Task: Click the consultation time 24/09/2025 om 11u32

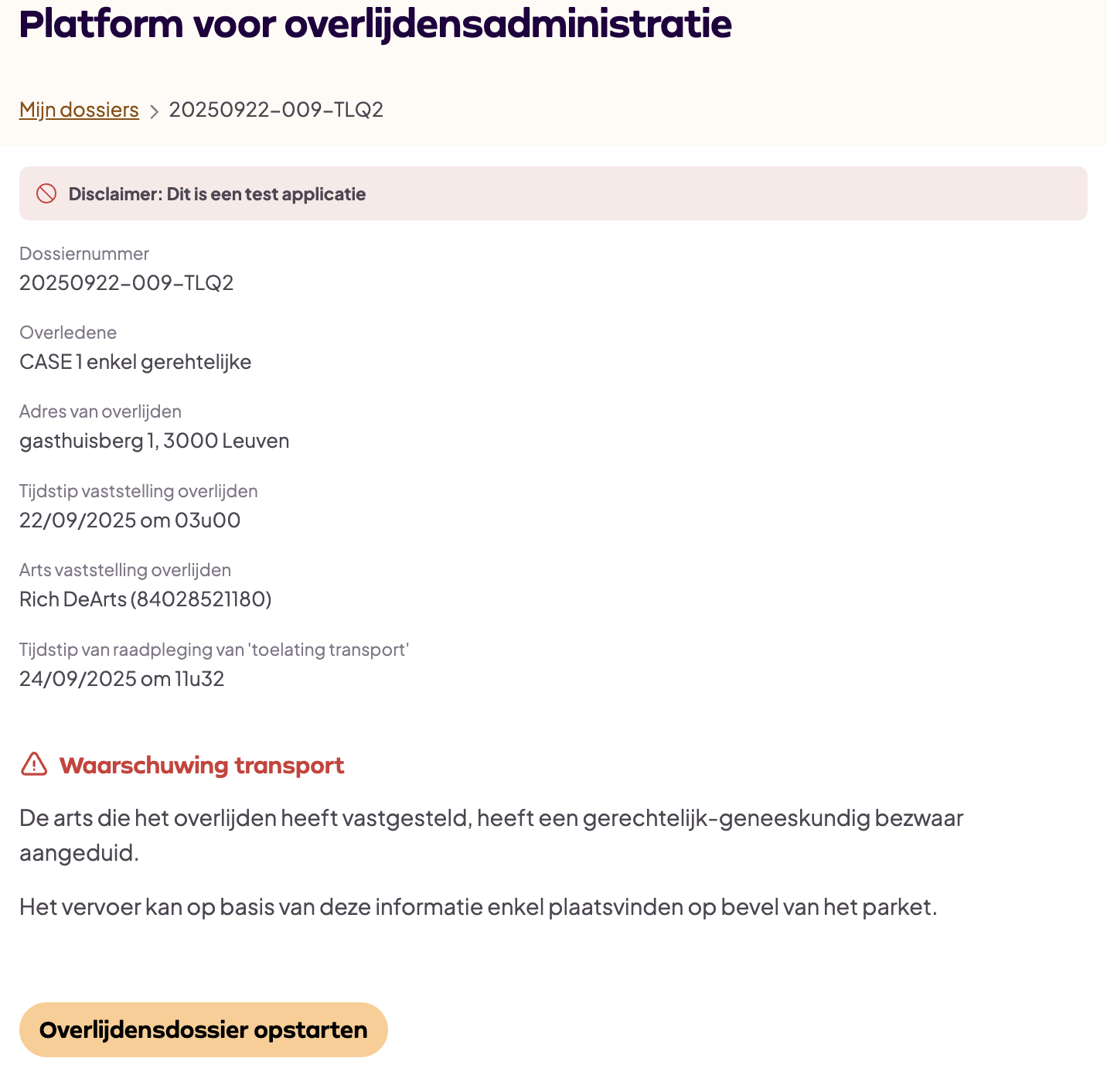Action: pyautogui.click(x=121, y=679)
